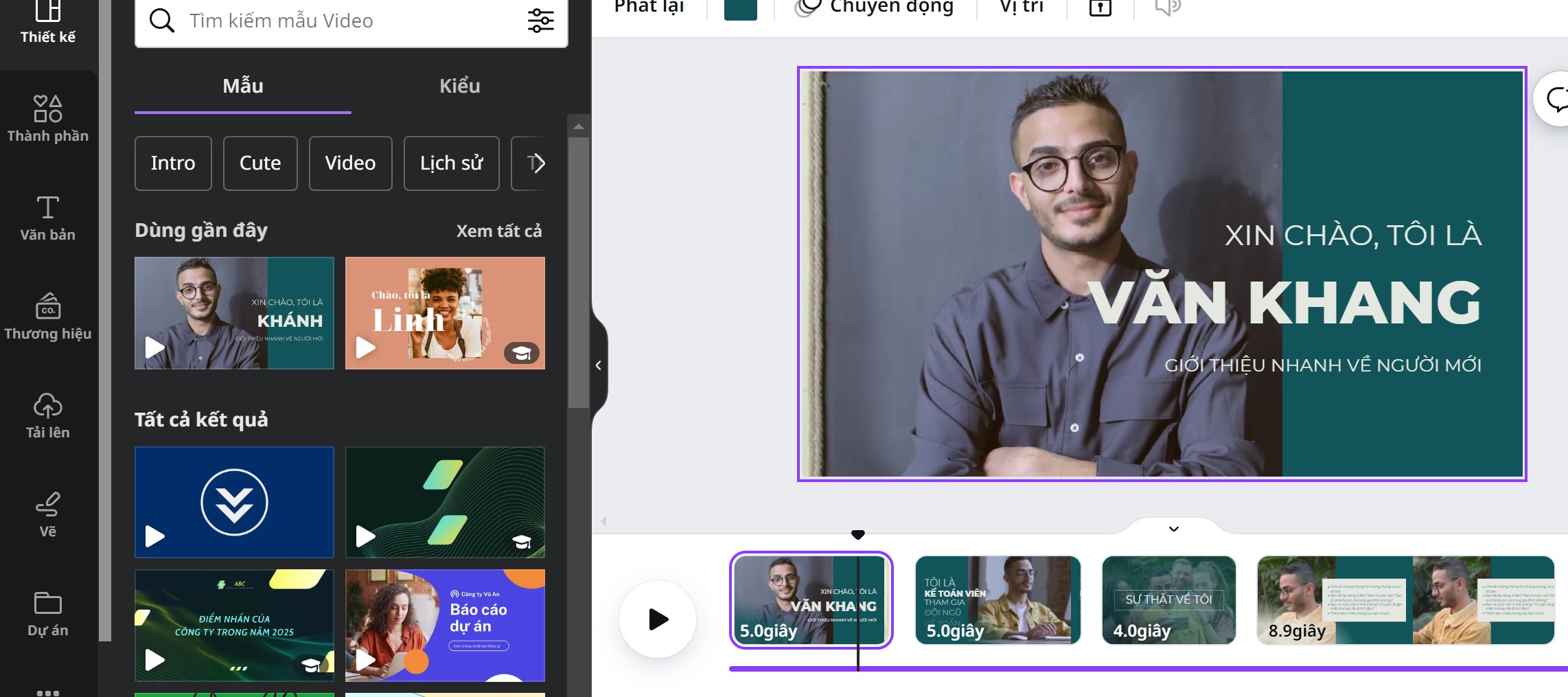
Task: Open the teal color swatch in toolbar
Action: (x=740, y=9)
